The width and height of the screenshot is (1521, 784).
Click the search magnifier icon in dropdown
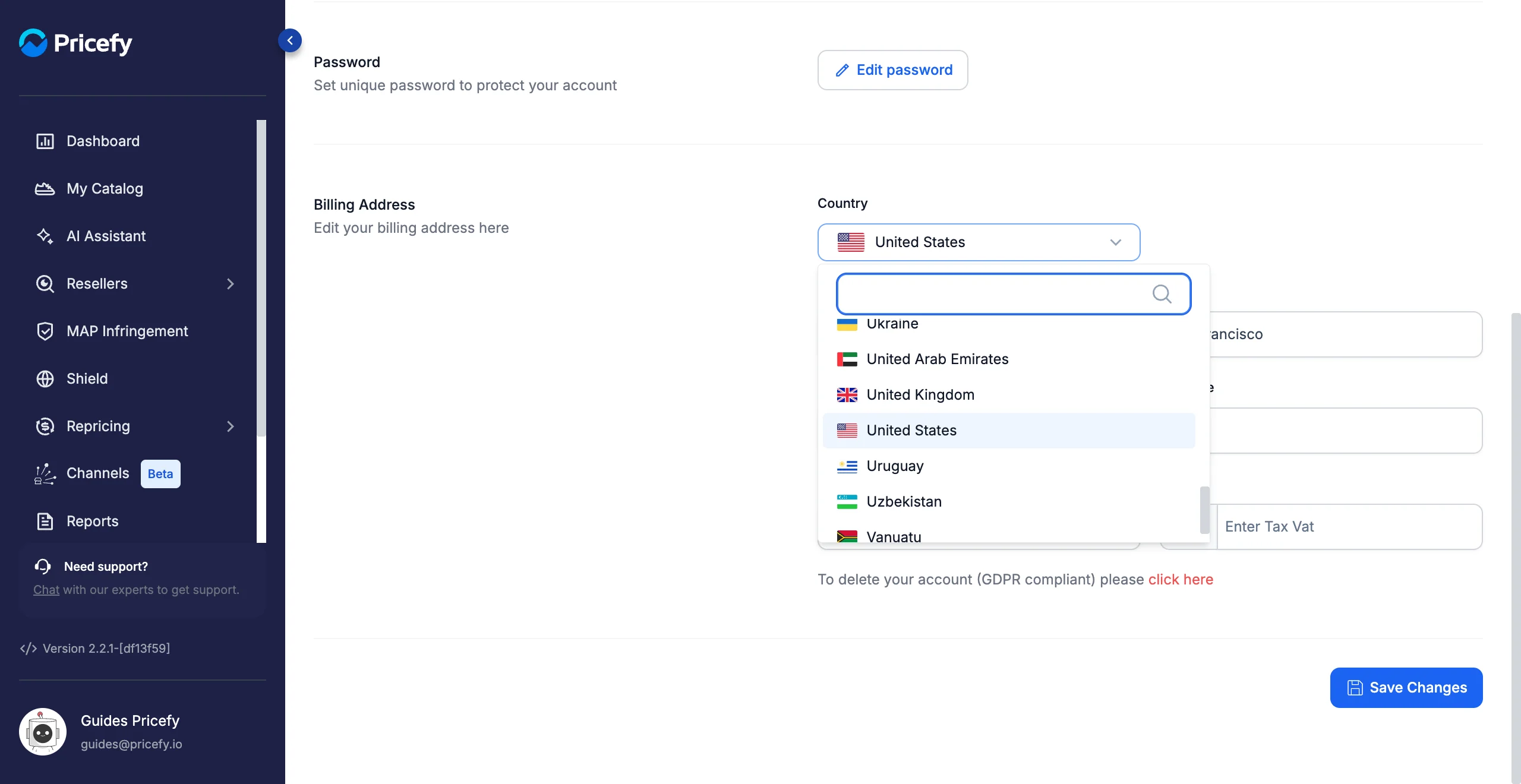click(x=1162, y=294)
